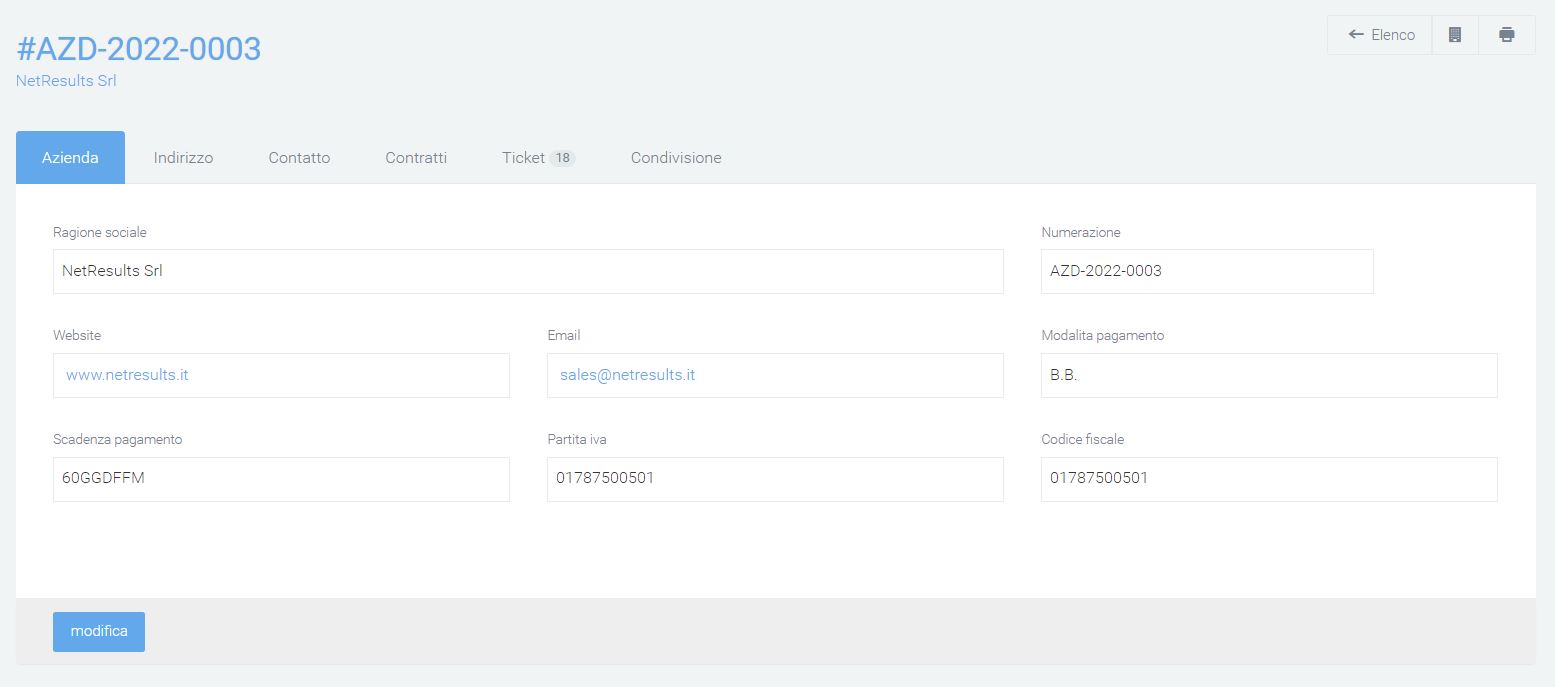
Task: Click the 18 badge on Ticket tab
Action: pos(562,158)
